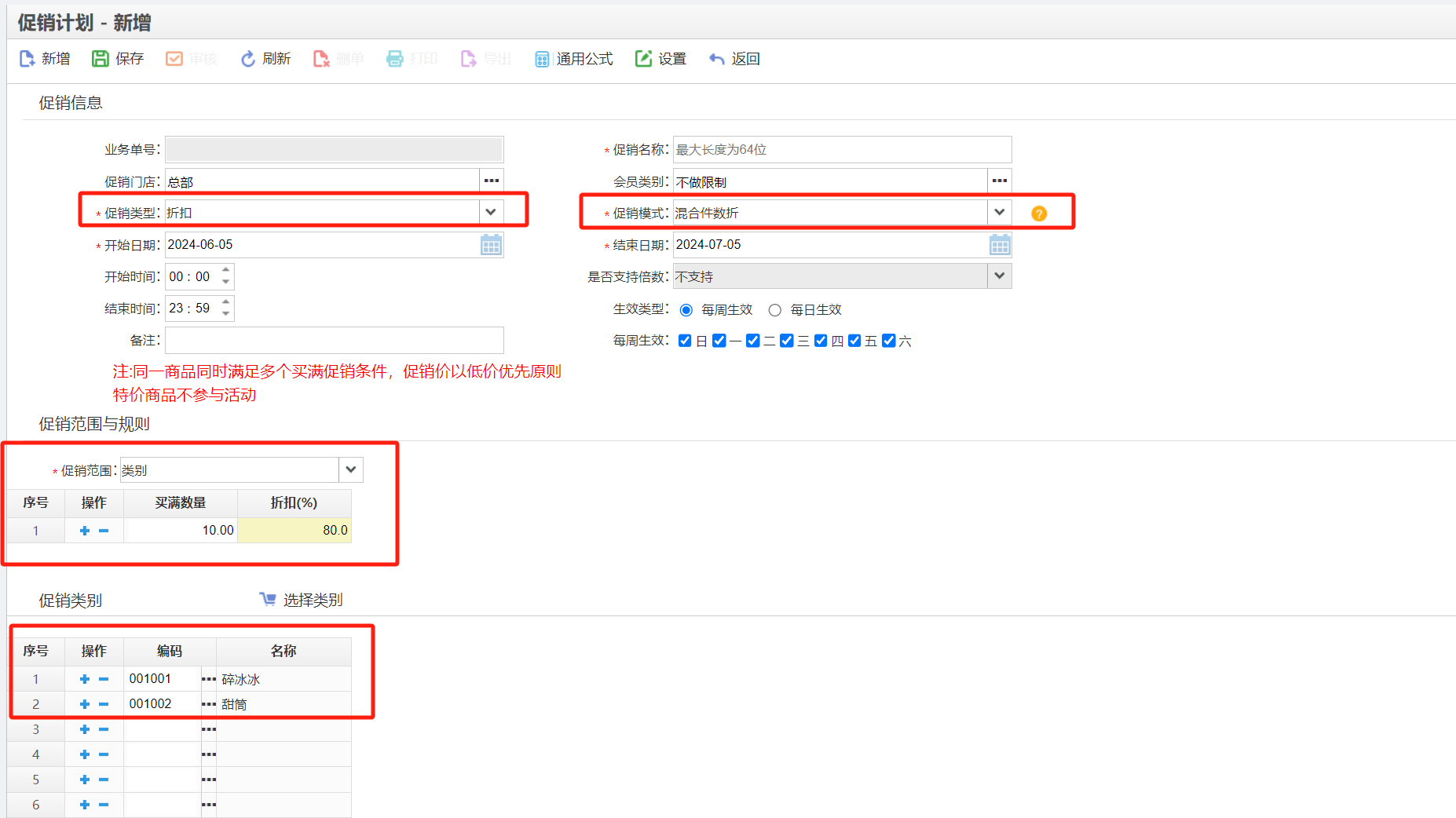Open the 开始日期 calendar picker

click(491, 245)
